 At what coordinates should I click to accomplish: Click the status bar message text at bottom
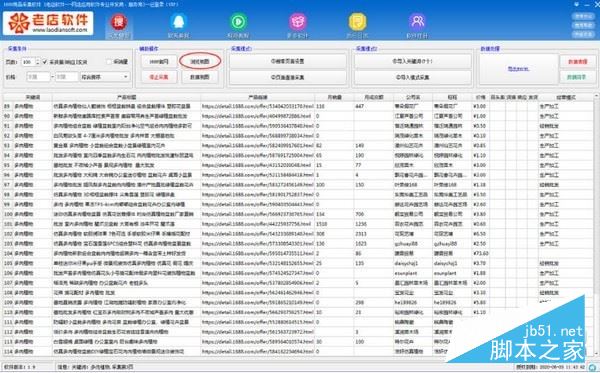click(x=95, y=367)
